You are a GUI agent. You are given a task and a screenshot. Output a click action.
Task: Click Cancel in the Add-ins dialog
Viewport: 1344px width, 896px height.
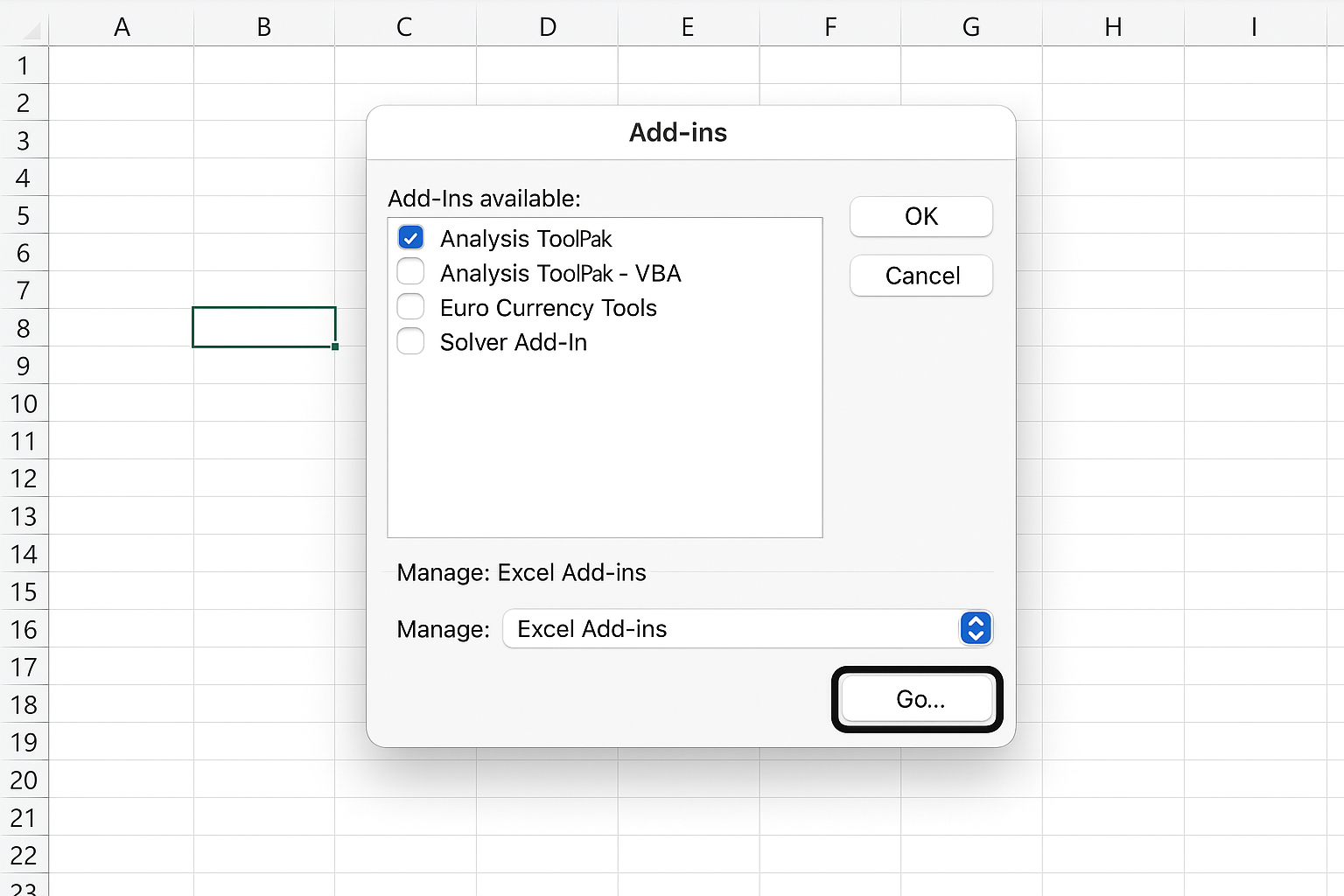(921, 276)
